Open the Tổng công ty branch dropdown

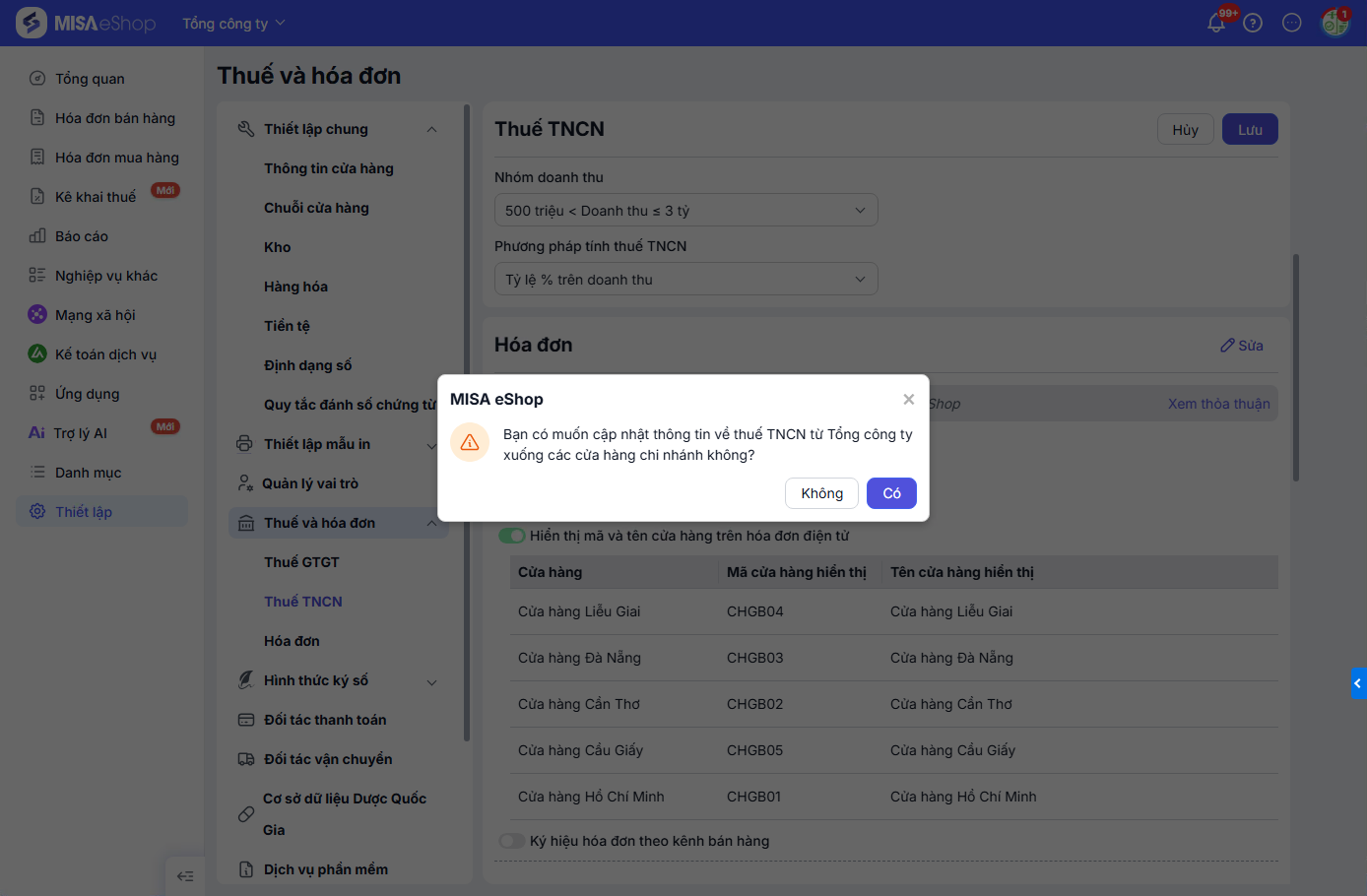pos(233,23)
